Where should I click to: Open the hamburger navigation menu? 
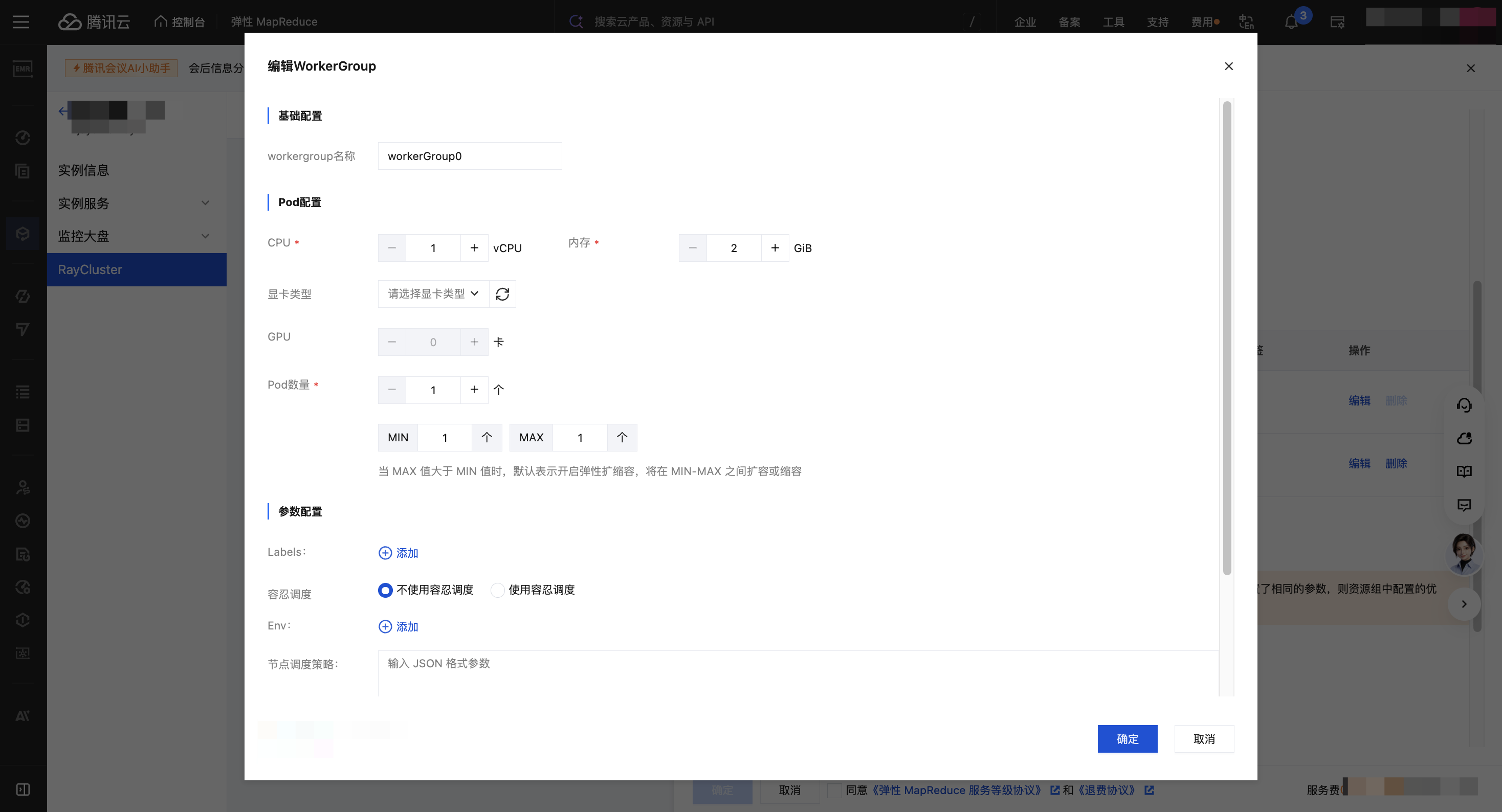pyautogui.click(x=21, y=21)
